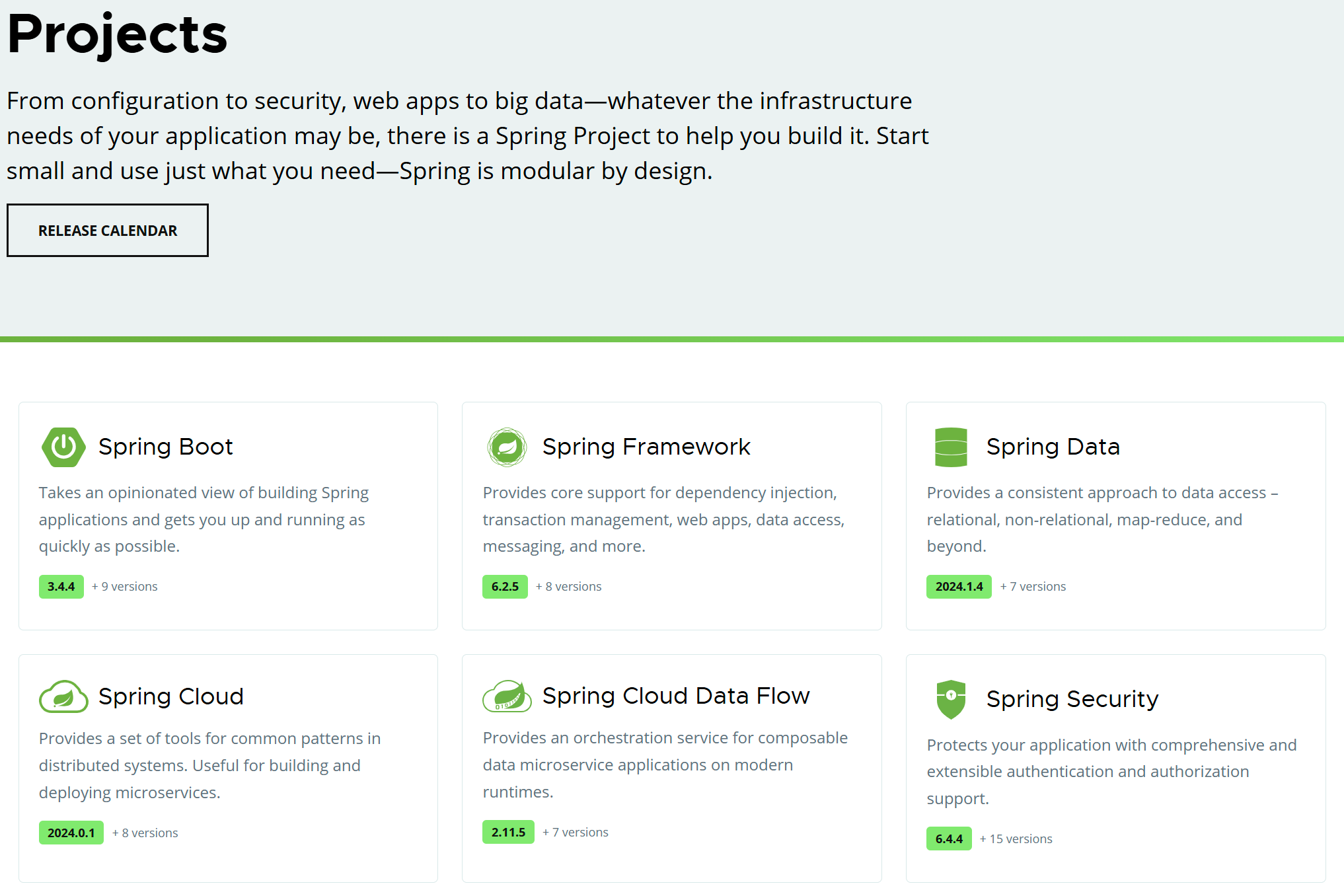Show + 8 versions under Spring Cloud

tap(145, 833)
